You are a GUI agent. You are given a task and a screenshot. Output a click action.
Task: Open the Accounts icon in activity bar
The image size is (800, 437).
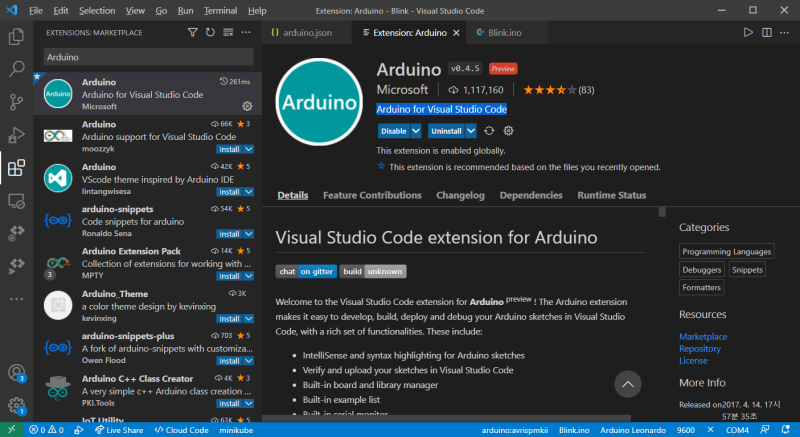click(16, 373)
